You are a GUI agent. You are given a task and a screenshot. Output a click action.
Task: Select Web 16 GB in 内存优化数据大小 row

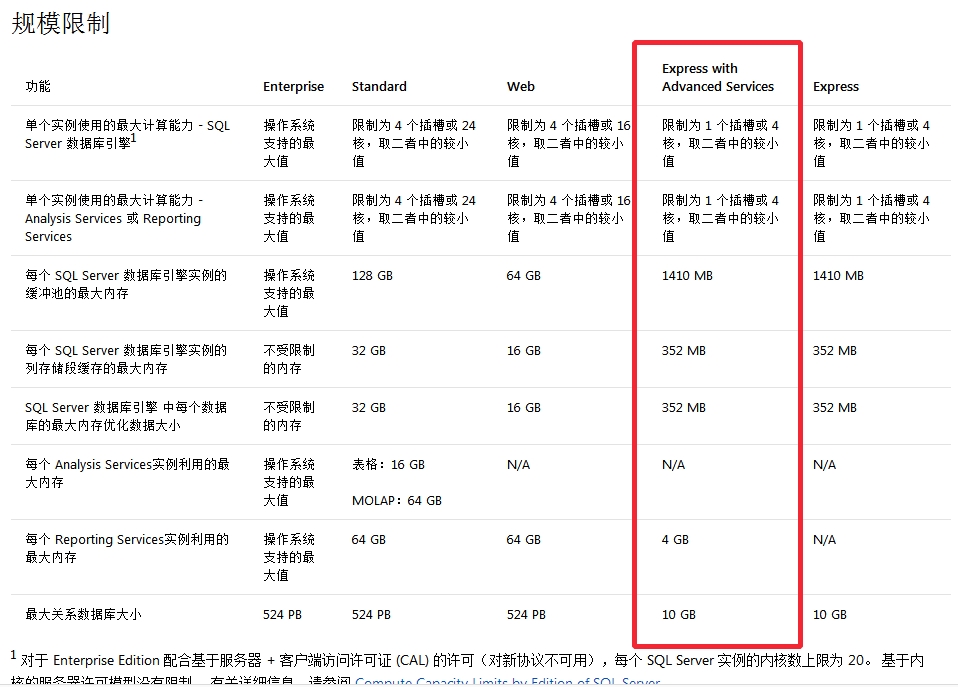tap(524, 408)
